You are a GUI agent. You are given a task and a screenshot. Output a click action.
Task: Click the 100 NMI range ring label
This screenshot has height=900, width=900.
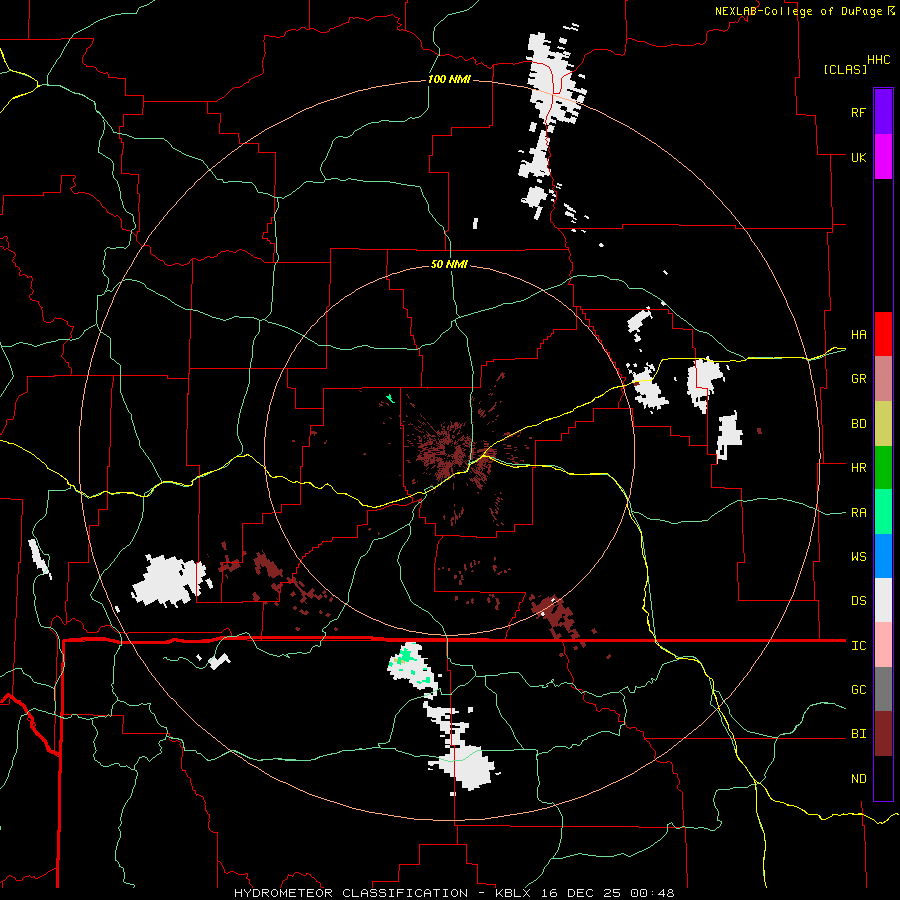coord(449,79)
